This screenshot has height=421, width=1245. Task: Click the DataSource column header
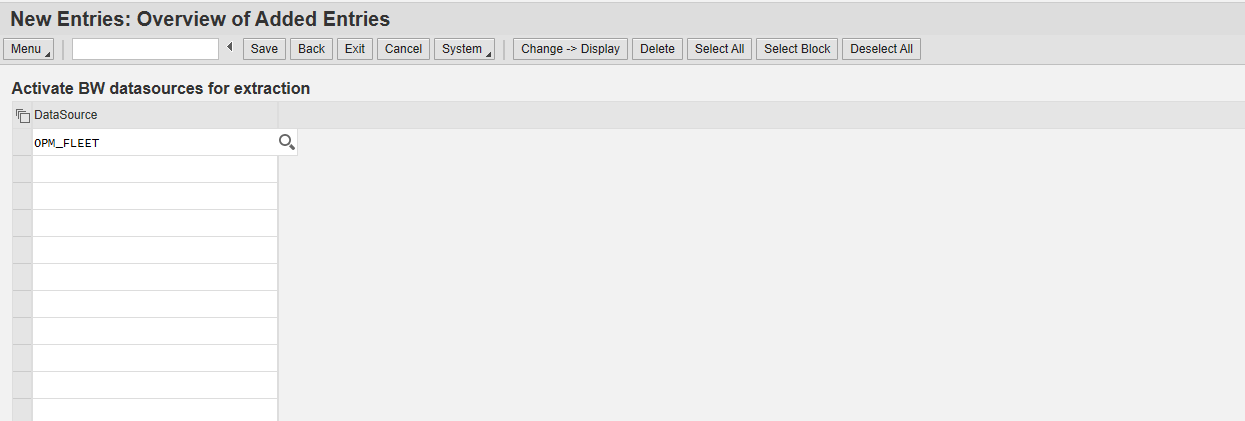click(66, 115)
